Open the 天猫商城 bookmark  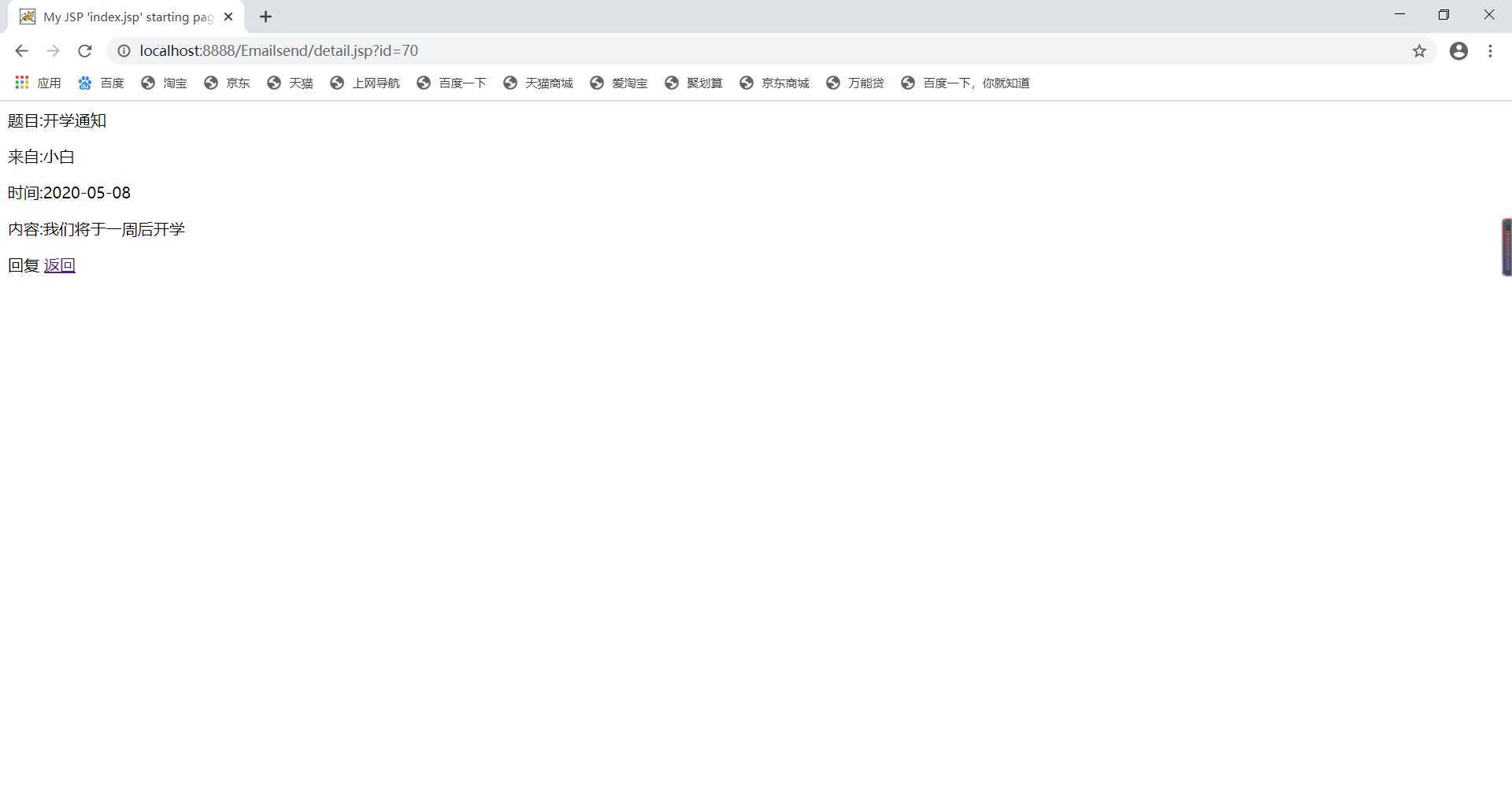click(538, 83)
